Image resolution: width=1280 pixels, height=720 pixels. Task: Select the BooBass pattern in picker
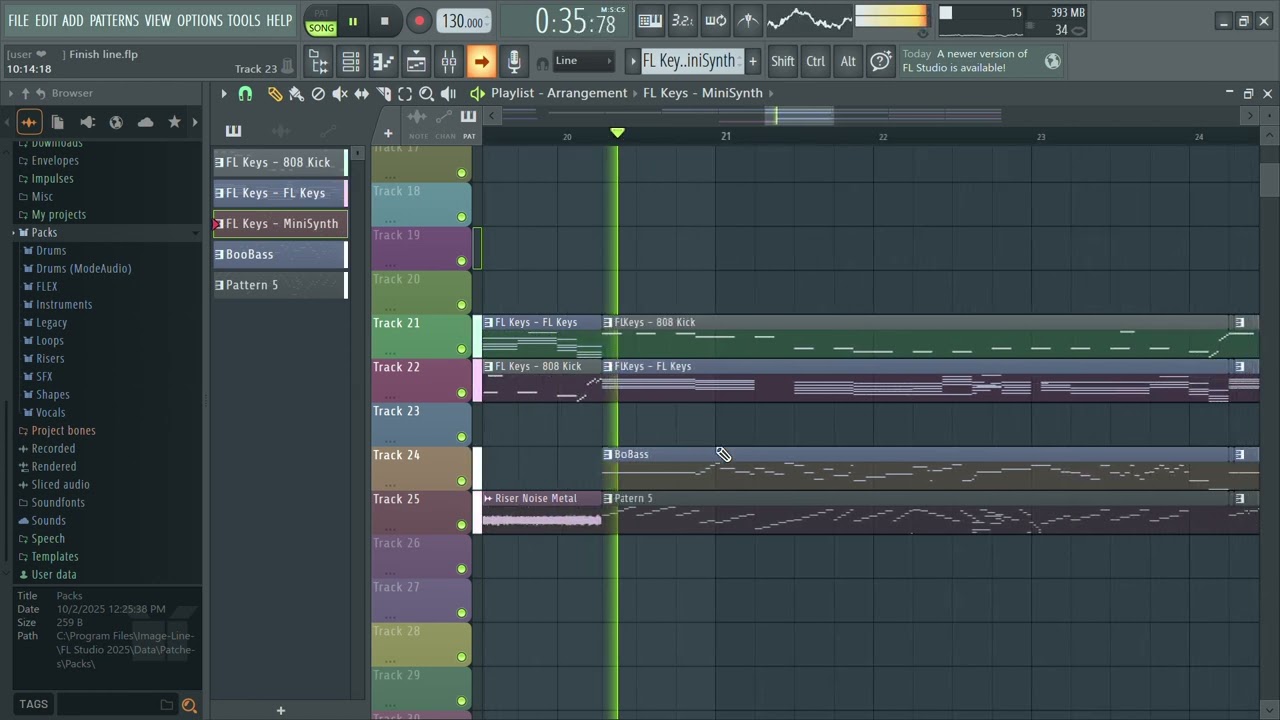pyautogui.click(x=280, y=254)
